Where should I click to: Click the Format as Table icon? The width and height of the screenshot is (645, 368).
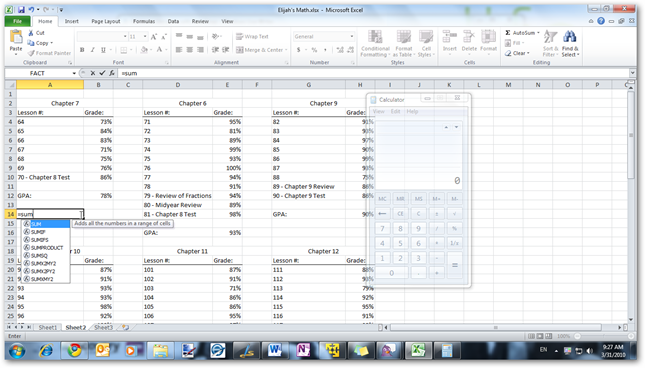click(404, 44)
